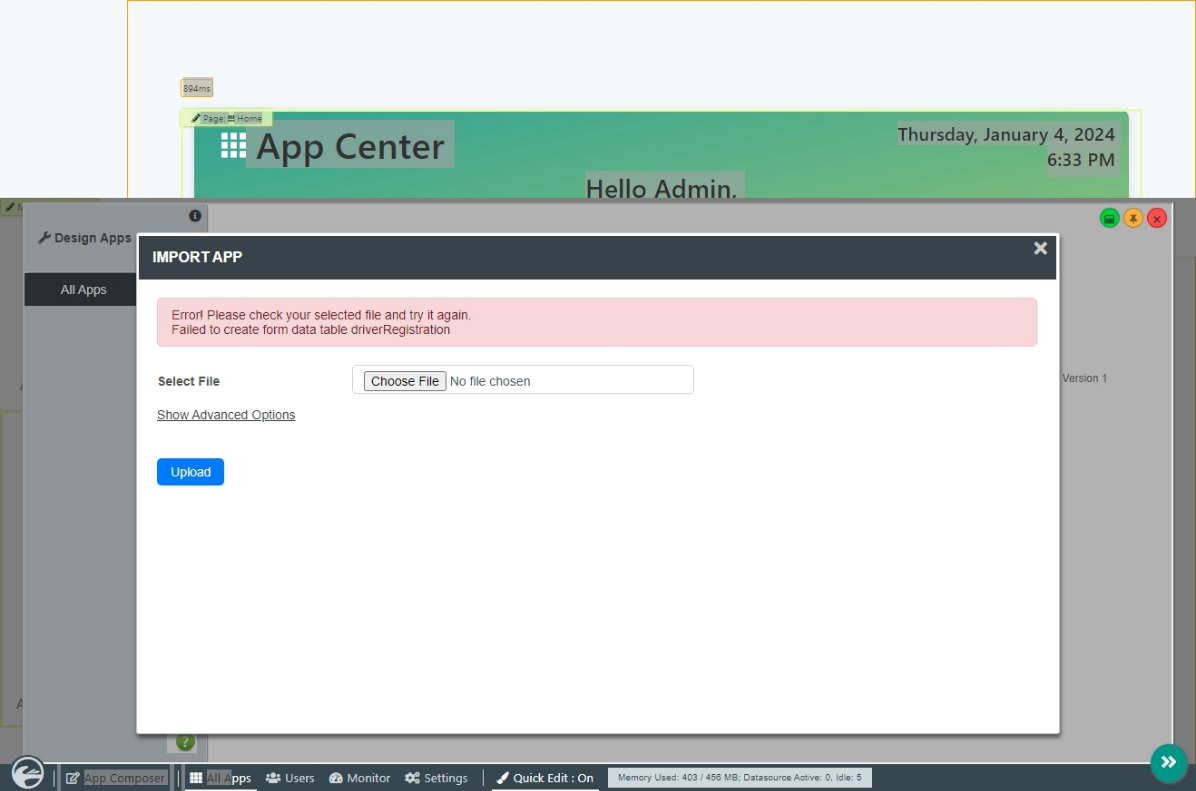Toggle Quick Edit mode
This screenshot has width=1196, height=791.
coord(545,778)
